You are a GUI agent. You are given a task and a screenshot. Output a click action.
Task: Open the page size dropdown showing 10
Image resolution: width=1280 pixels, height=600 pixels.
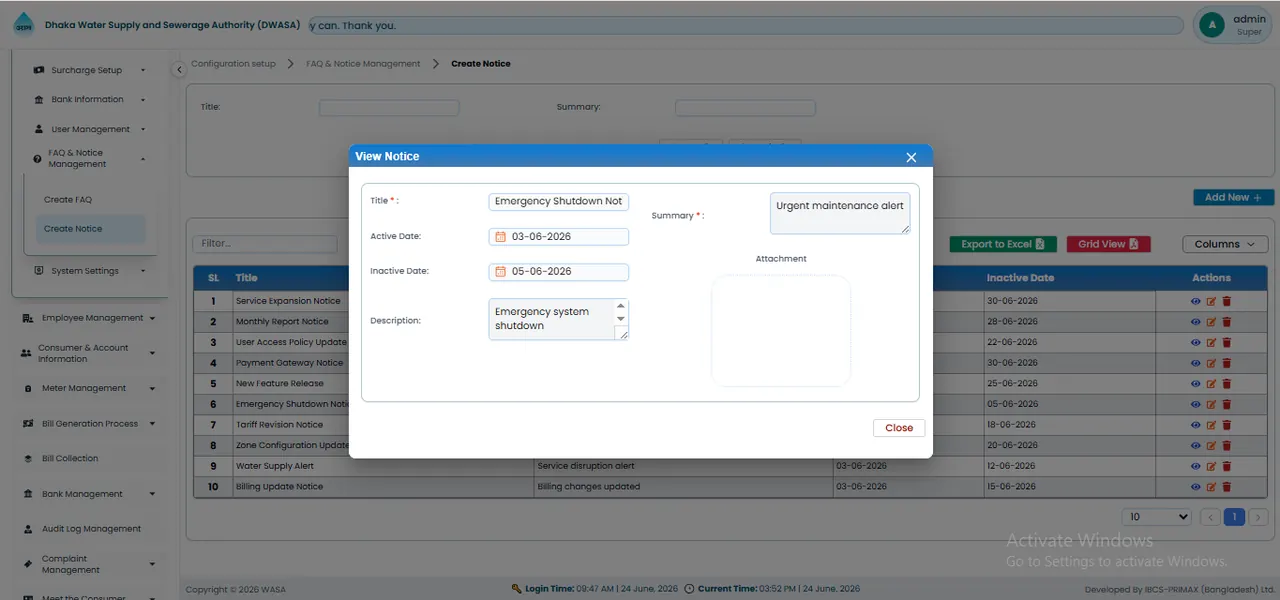[1156, 517]
